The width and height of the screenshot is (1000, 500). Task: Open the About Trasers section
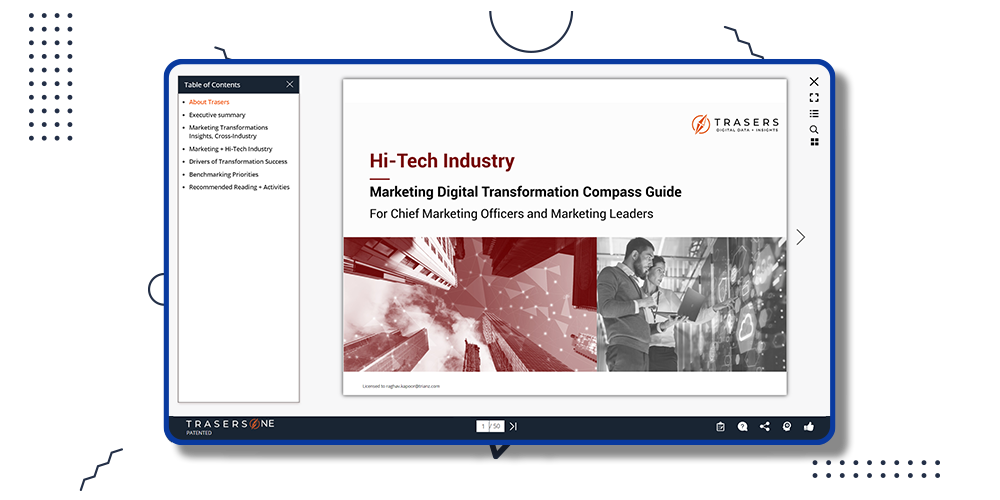[x=209, y=102]
